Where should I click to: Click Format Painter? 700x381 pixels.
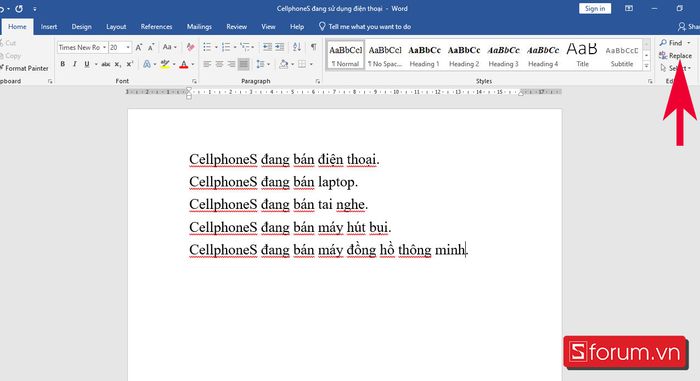pyautogui.click(x=24, y=68)
